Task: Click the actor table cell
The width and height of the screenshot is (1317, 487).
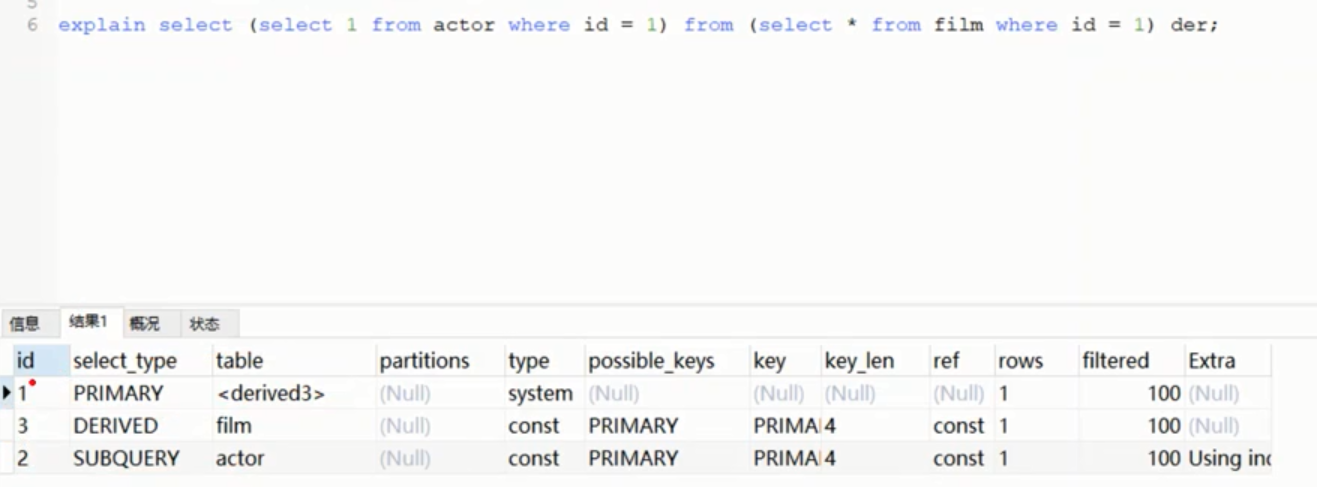Action: 238,459
